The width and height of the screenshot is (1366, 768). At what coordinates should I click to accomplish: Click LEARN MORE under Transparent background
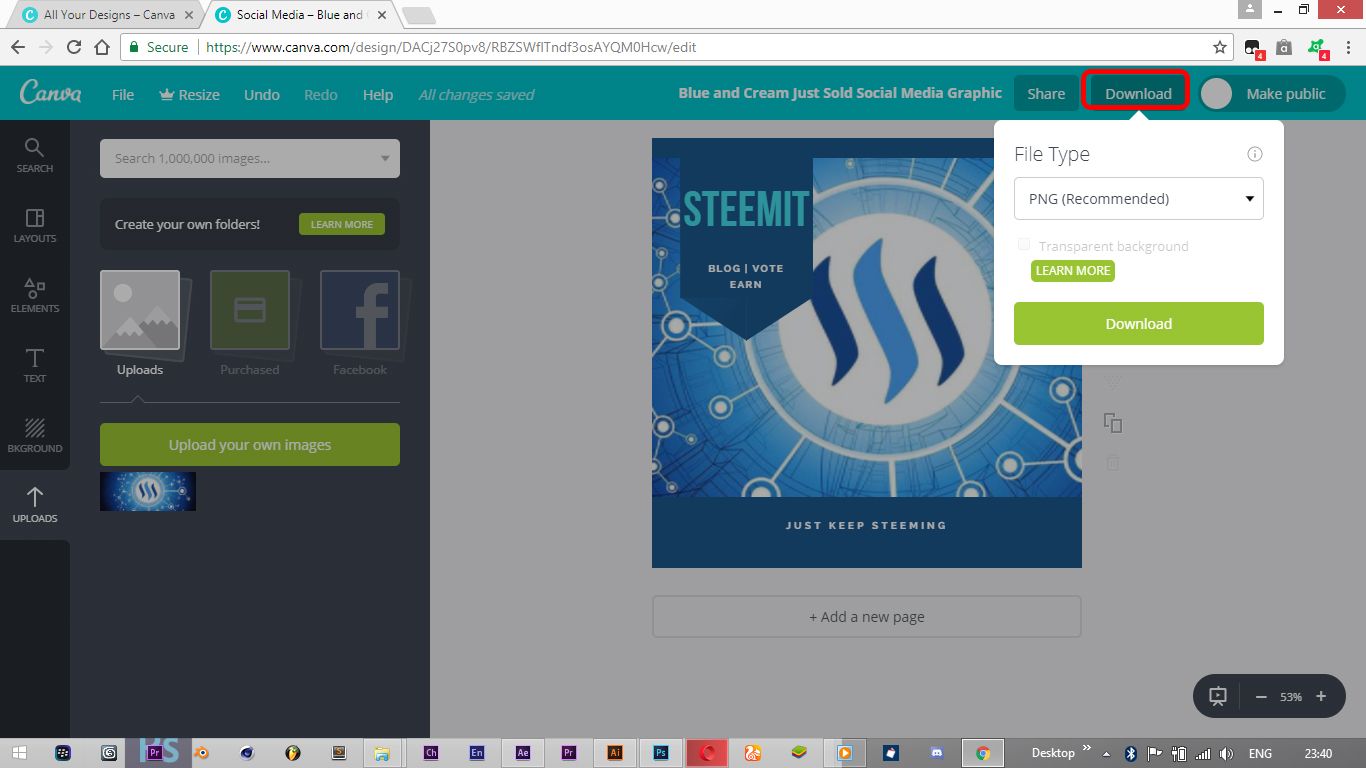click(1073, 270)
